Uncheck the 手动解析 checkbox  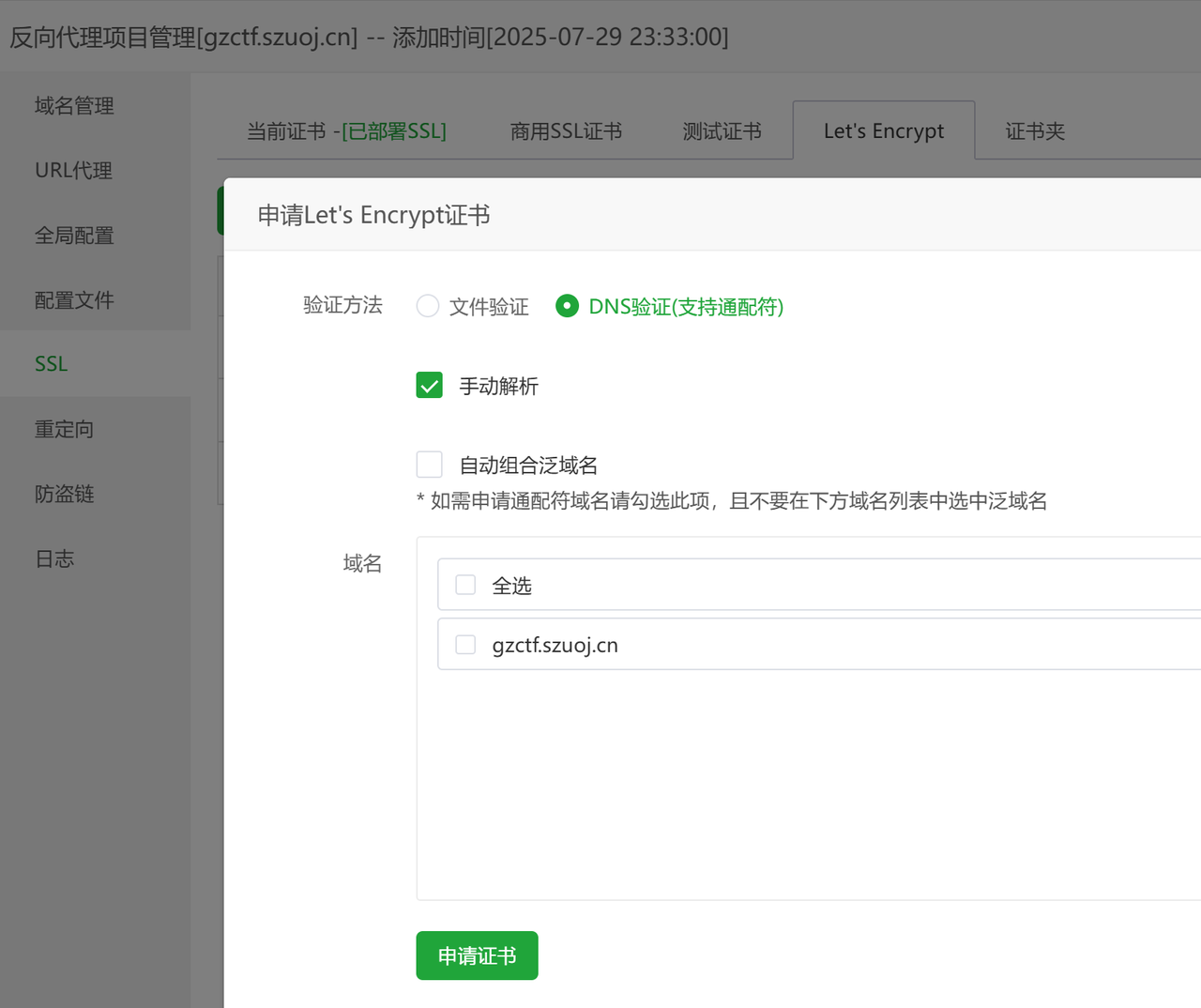pyautogui.click(x=429, y=386)
